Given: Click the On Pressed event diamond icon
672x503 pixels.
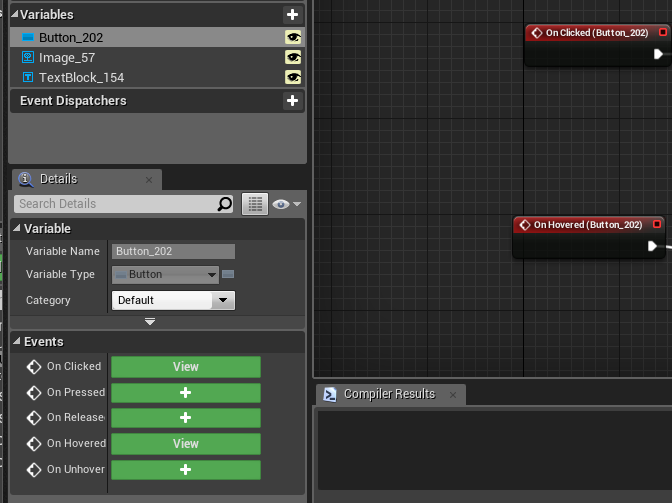Looking at the screenshot, I should [34, 392].
